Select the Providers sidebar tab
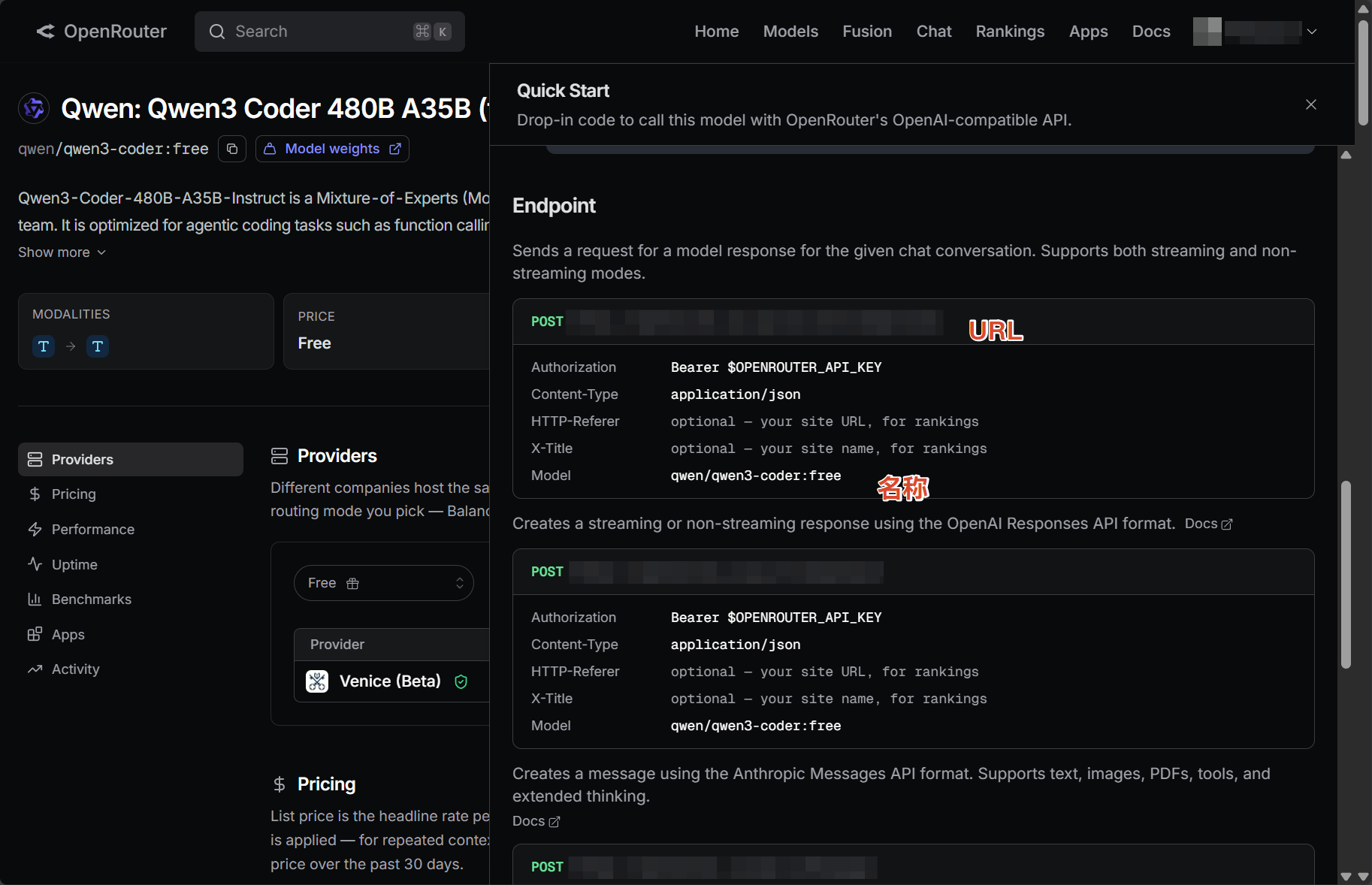Image resolution: width=1372 pixels, height=885 pixels. (131, 459)
